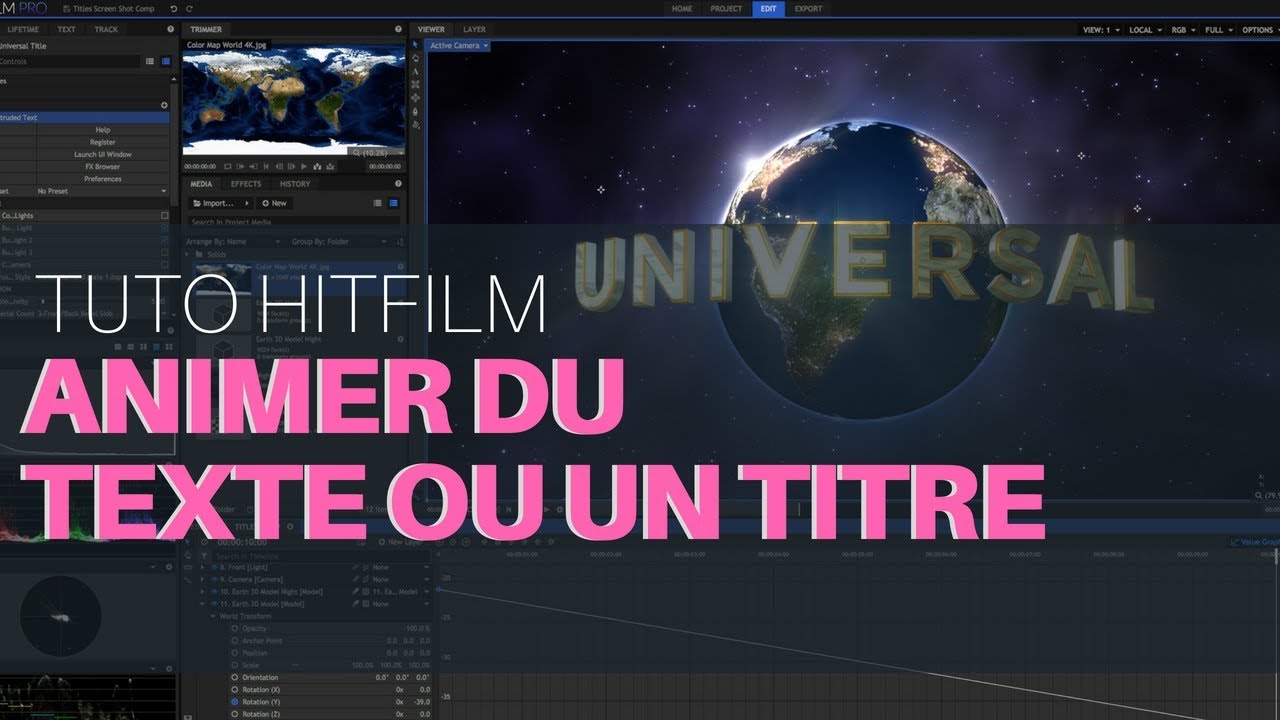Switch to HISTORY tab
This screenshot has width=1280, height=720.
[x=295, y=184]
